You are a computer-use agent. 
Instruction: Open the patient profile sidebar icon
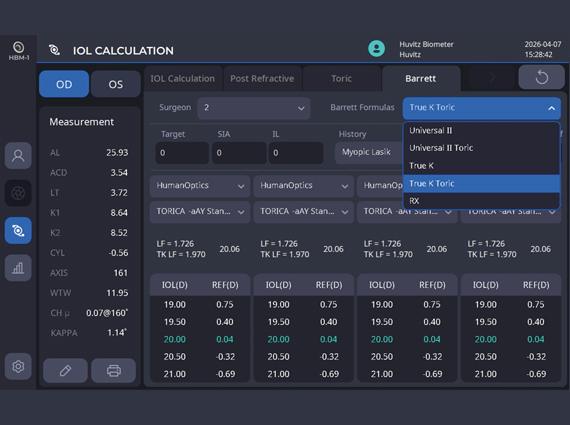[18, 156]
